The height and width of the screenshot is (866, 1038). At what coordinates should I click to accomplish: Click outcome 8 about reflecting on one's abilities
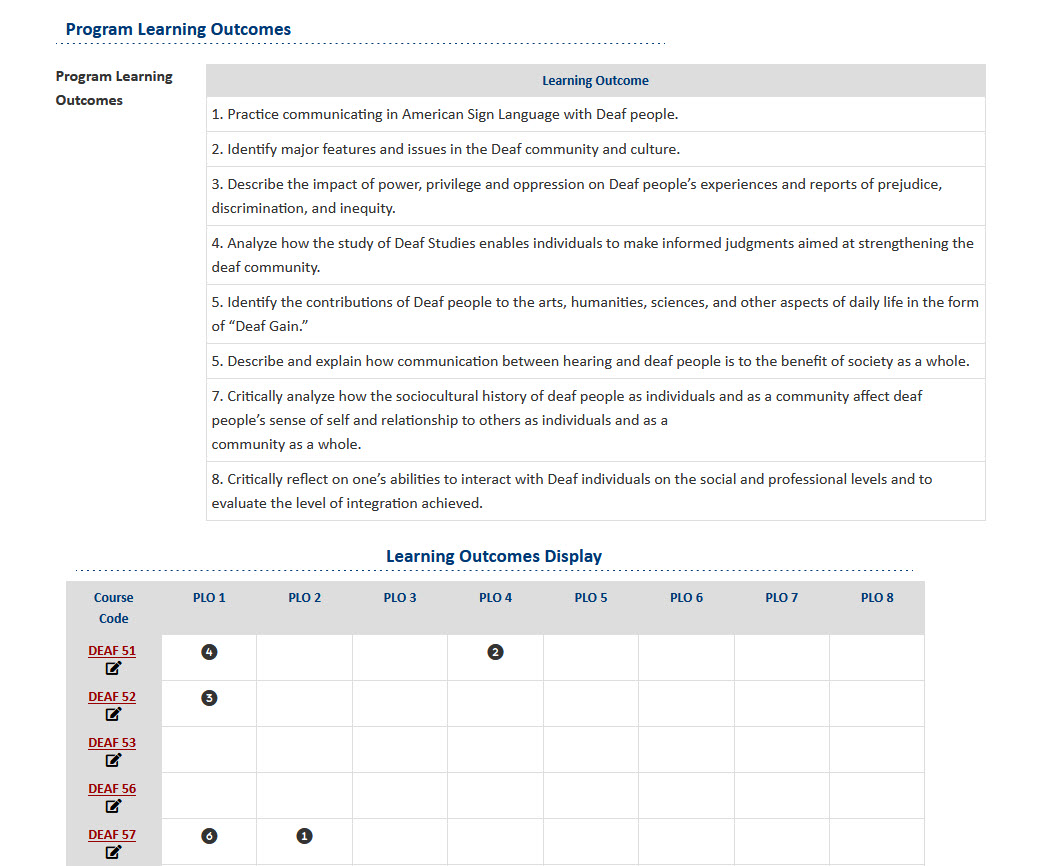coord(595,491)
